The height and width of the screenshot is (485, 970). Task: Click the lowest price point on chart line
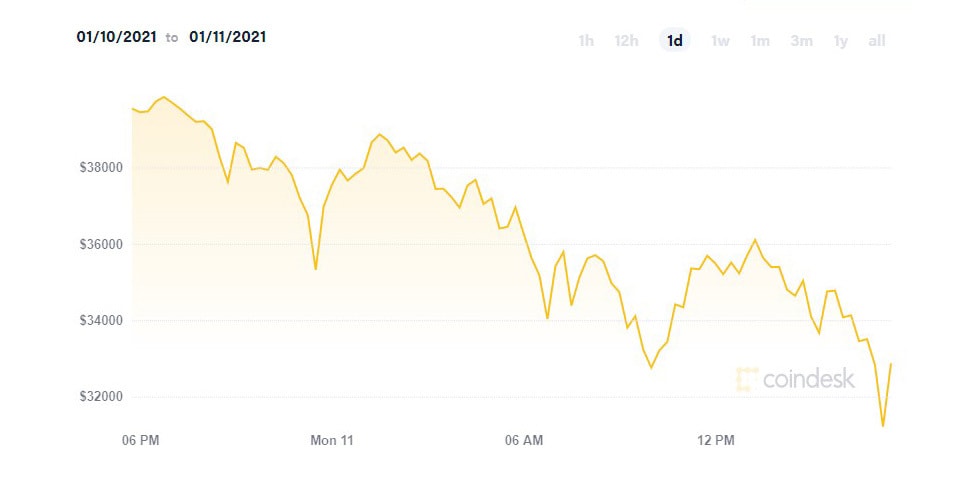[x=882, y=426]
